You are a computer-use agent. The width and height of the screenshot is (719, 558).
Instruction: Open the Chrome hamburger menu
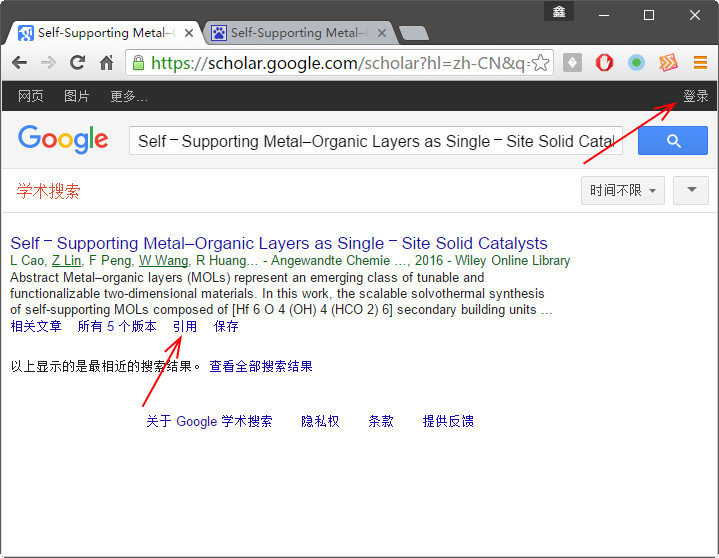click(x=700, y=62)
